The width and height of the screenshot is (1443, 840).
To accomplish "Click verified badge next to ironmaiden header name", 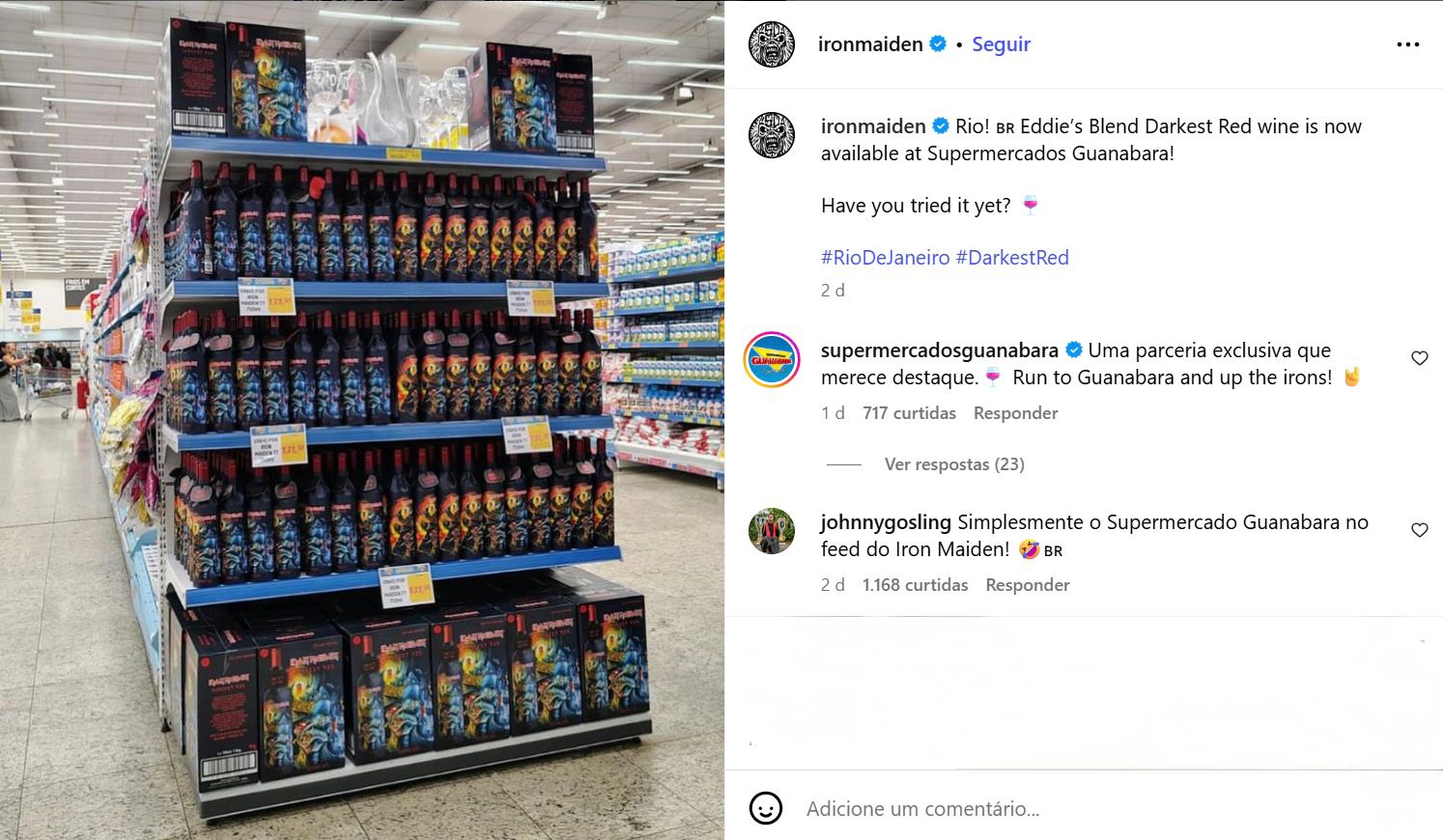I will tap(938, 43).
